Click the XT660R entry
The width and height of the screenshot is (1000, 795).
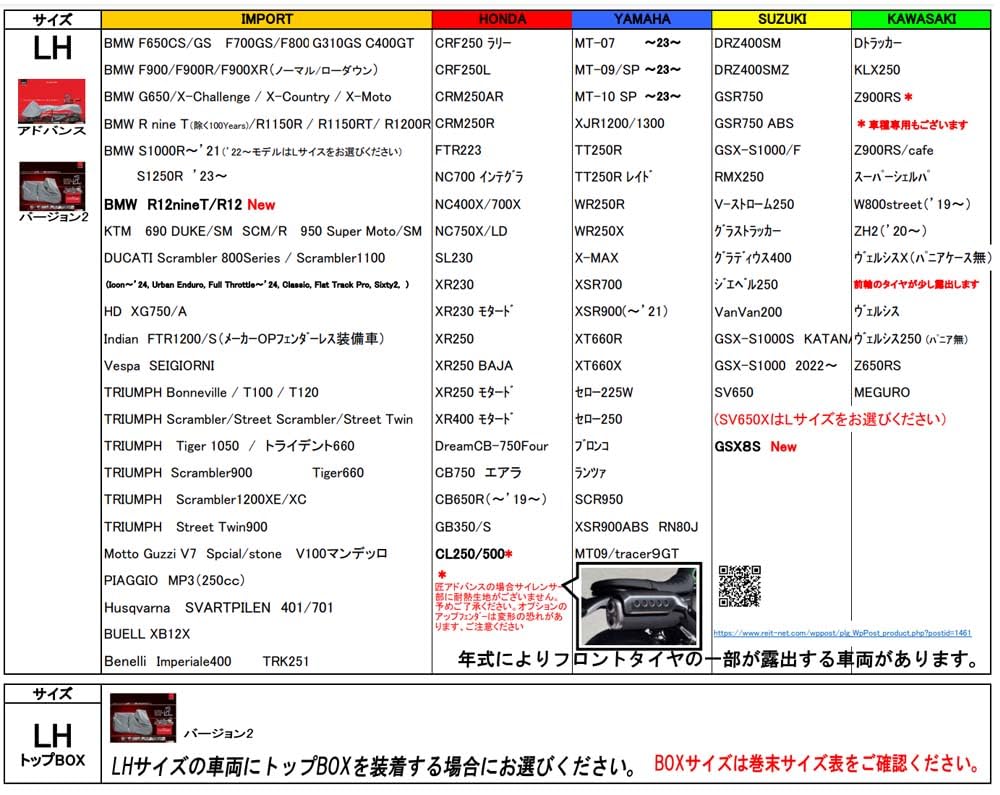click(598, 339)
